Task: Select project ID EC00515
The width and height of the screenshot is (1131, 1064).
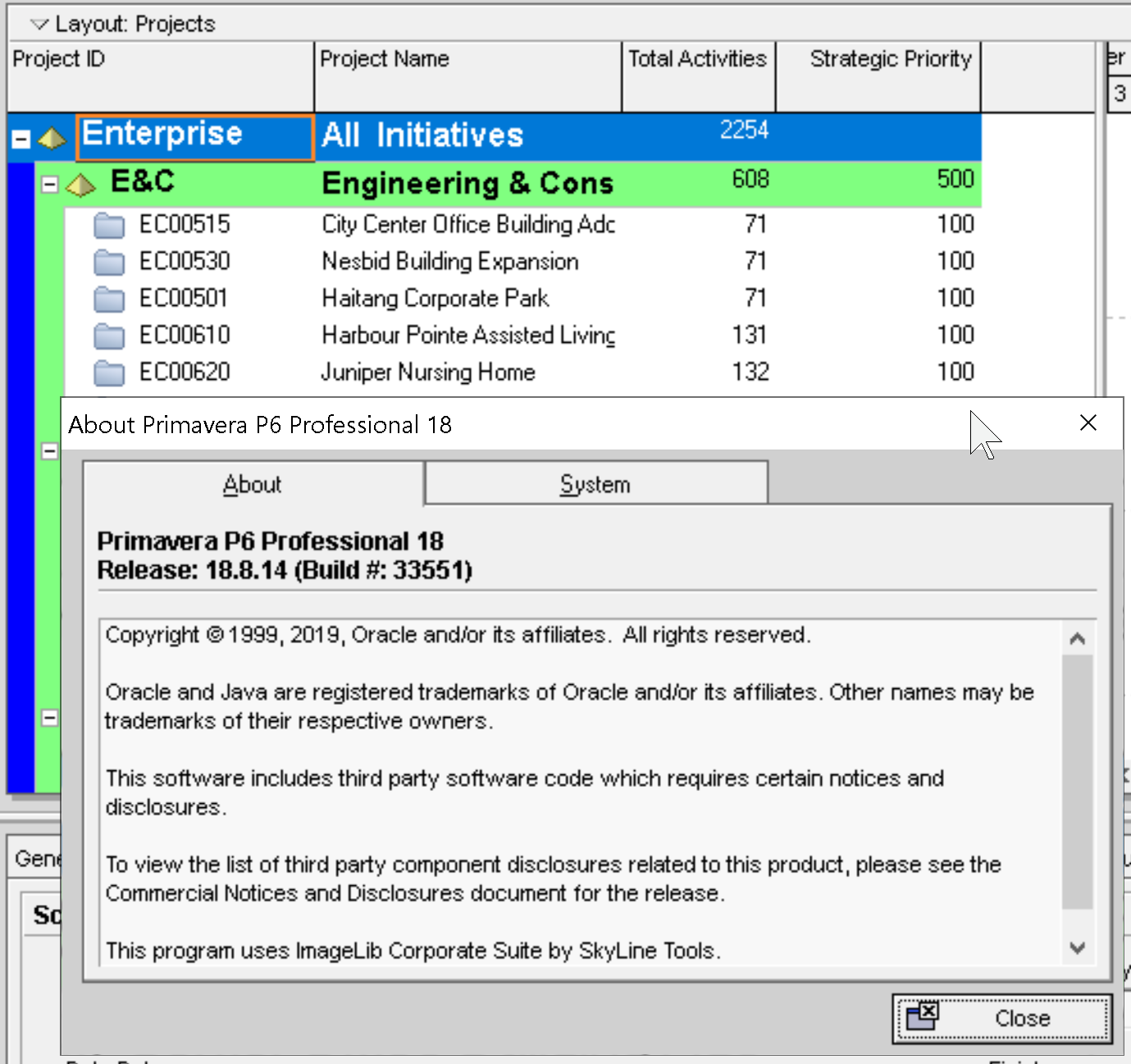Action: coord(185,224)
